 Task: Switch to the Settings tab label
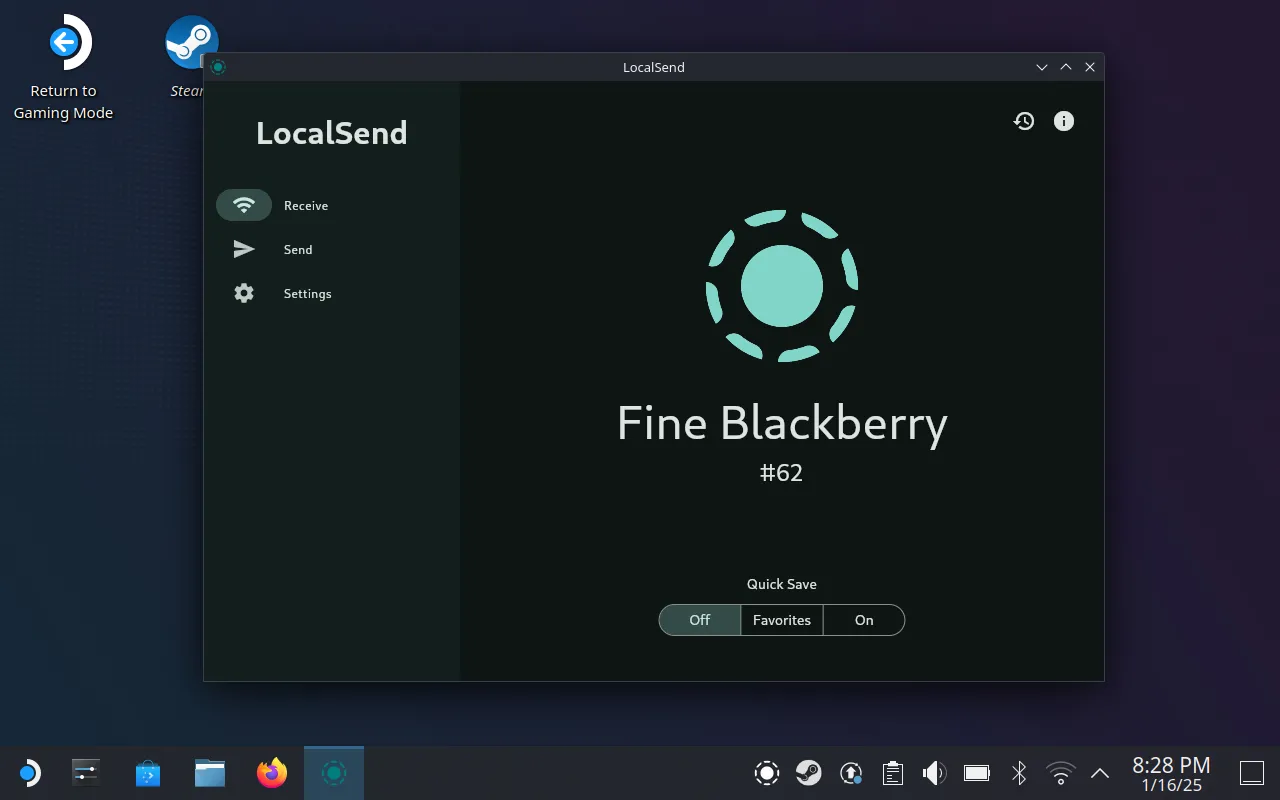click(x=307, y=294)
